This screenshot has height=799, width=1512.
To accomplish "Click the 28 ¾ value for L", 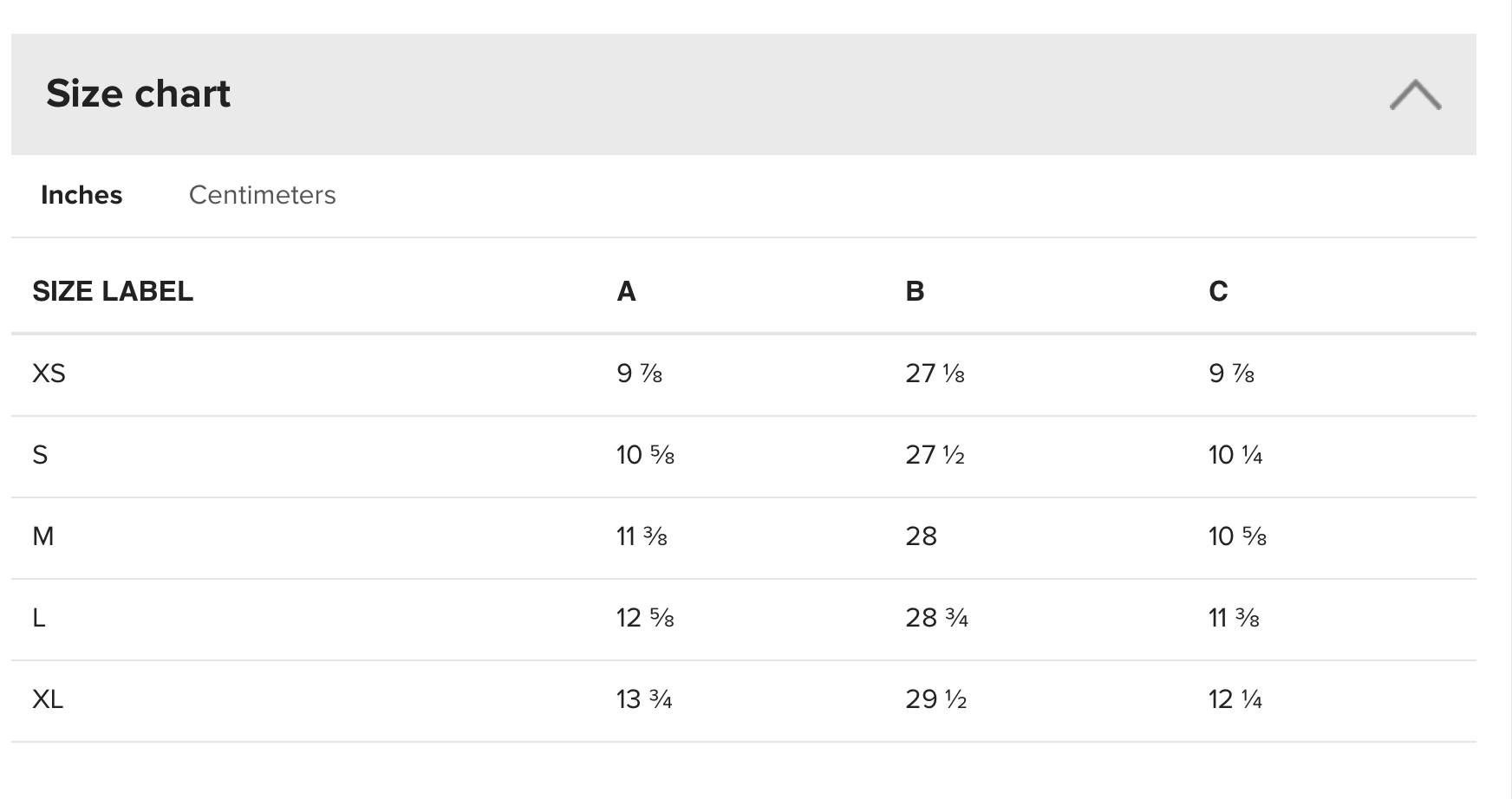I will [x=936, y=618].
